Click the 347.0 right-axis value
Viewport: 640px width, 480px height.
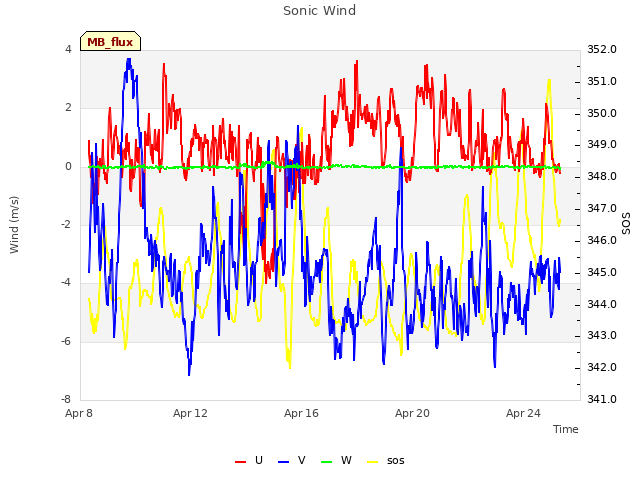(x=602, y=208)
